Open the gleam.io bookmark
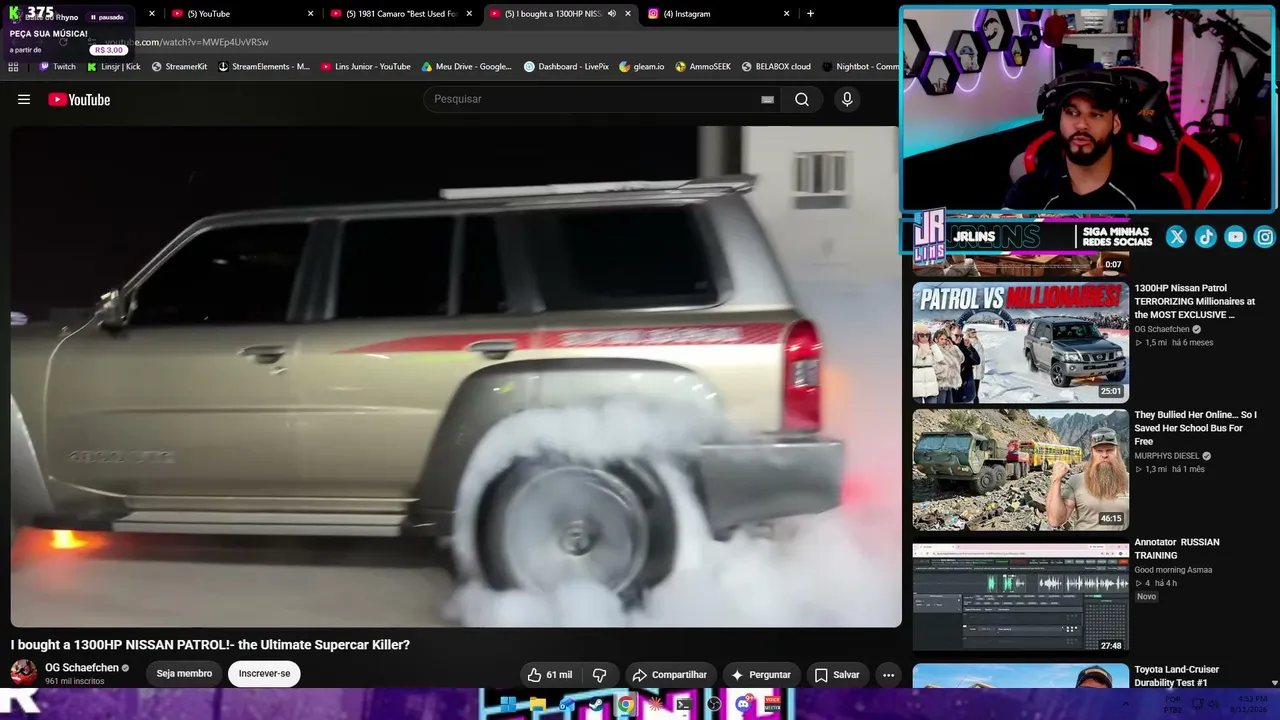1280x720 pixels. tap(641, 67)
